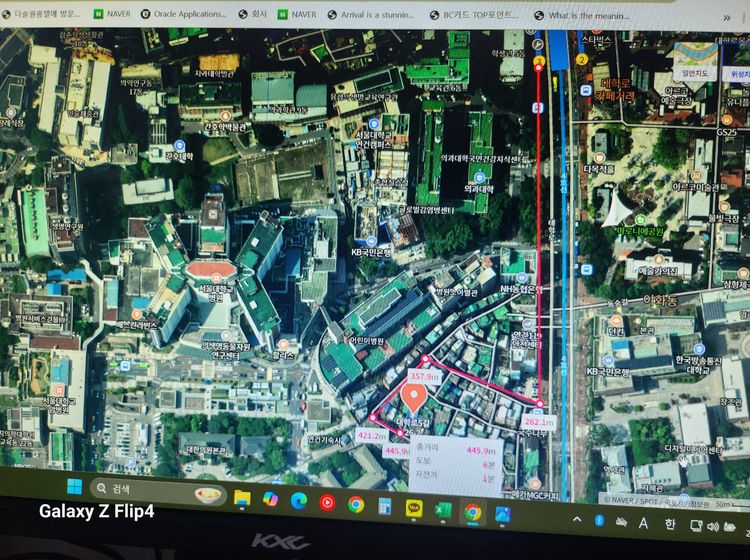Toggle the A English input indicator
750x560 pixels.
point(644,523)
